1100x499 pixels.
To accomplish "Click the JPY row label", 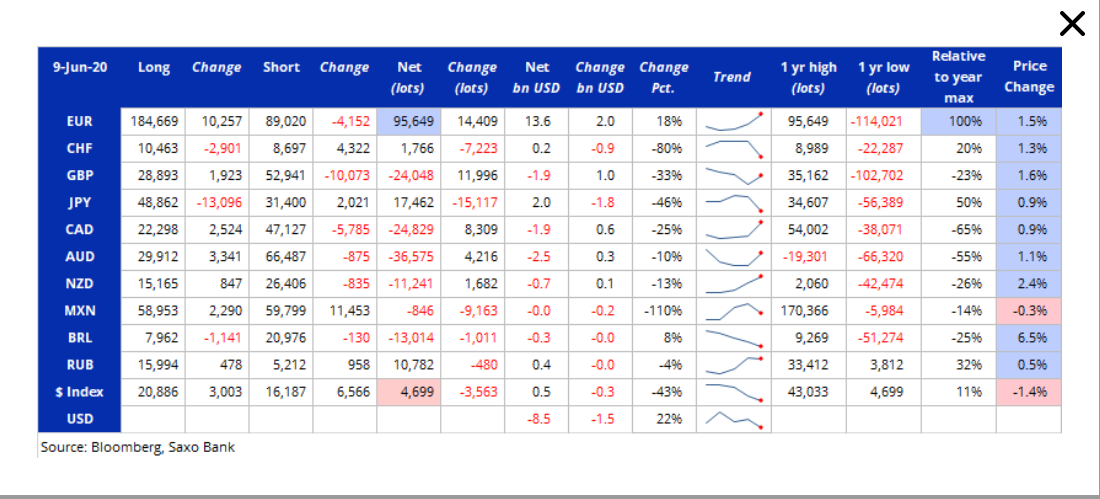I will (80, 203).
